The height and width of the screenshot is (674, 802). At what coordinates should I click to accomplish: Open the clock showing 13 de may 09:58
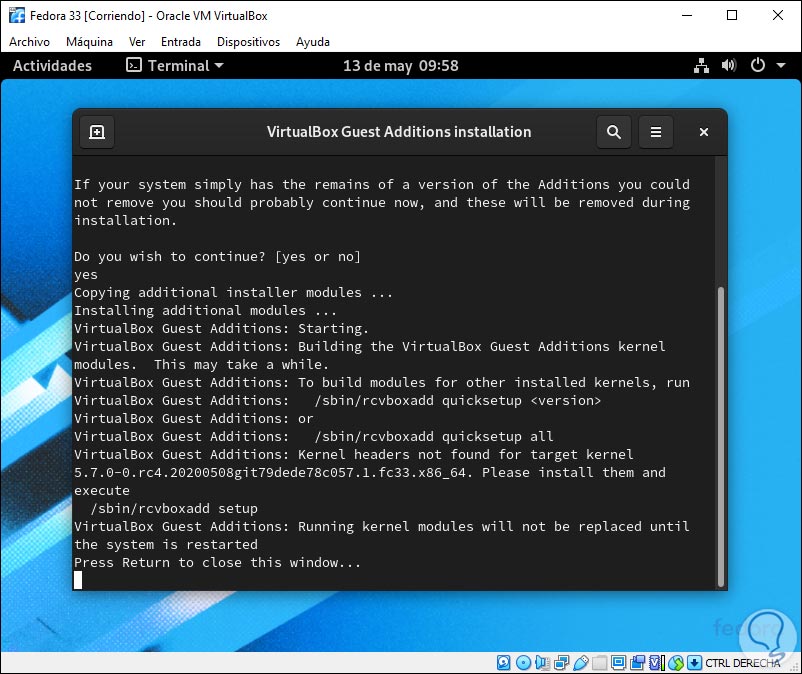point(400,65)
